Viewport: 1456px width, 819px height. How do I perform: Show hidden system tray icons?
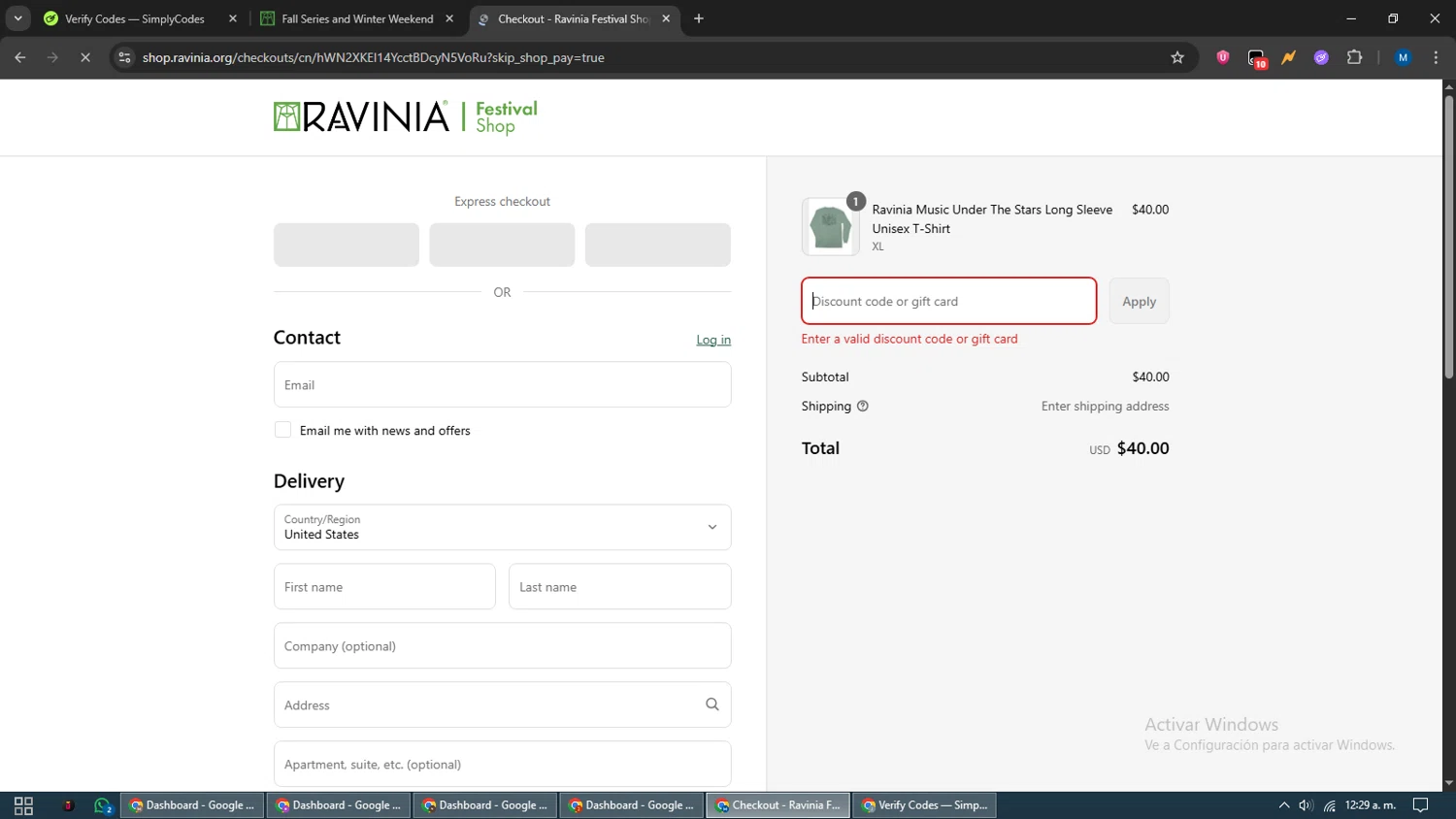[x=1283, y=805]
